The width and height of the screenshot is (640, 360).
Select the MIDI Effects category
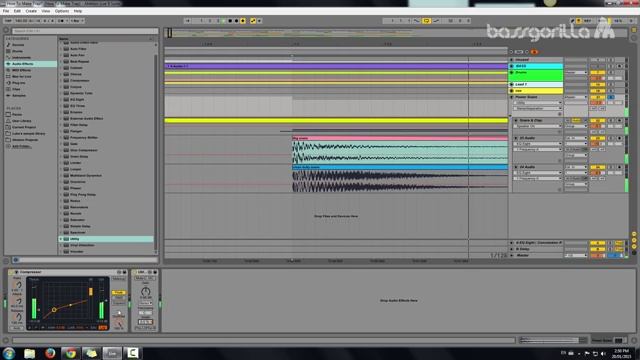[x=22, y=70]
